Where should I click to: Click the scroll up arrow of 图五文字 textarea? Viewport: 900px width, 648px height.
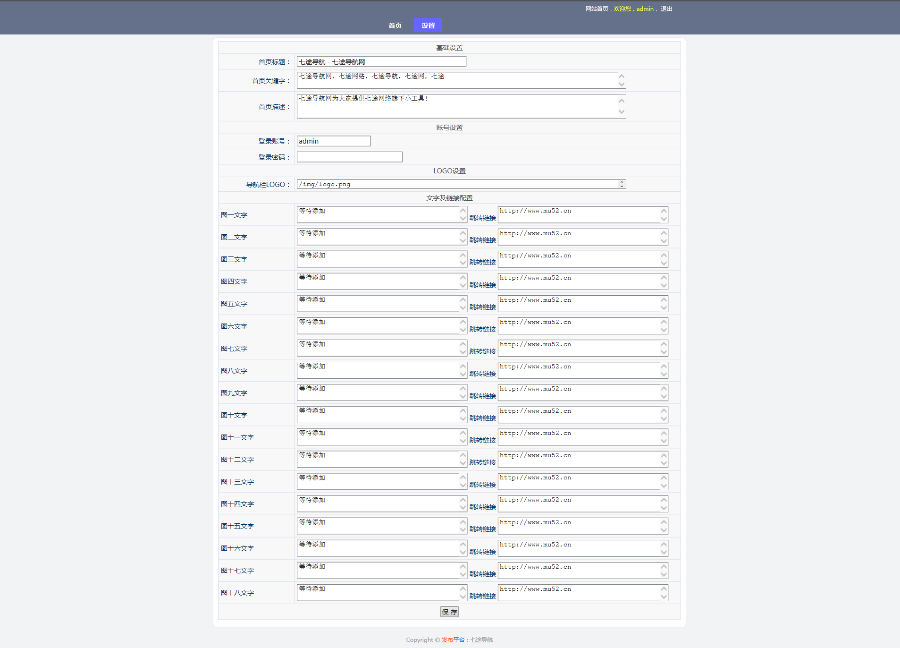coord(463,299)
